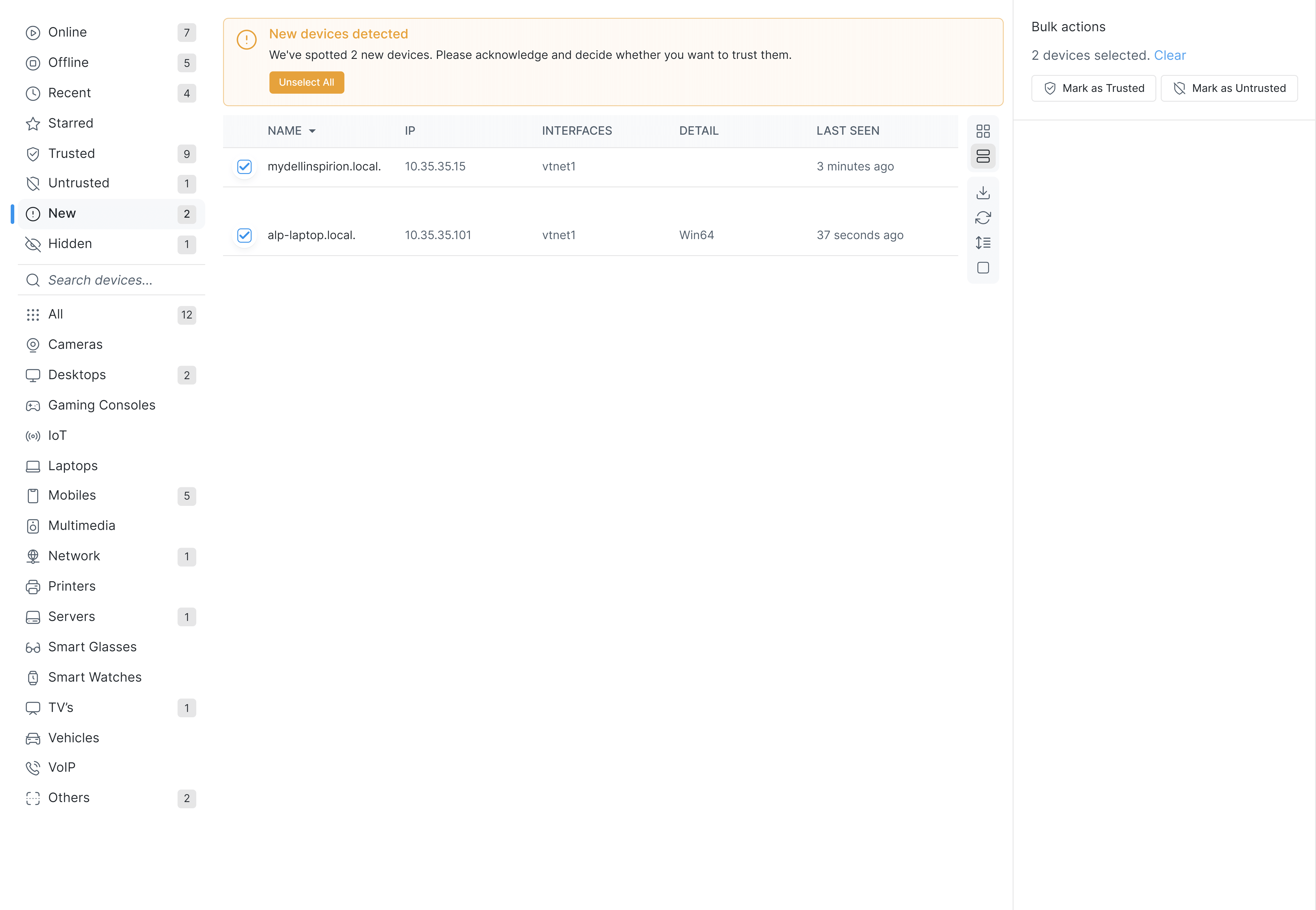Click the Others category icon
The width and height of the screenshot is (1316, 910).
[33, 798]
